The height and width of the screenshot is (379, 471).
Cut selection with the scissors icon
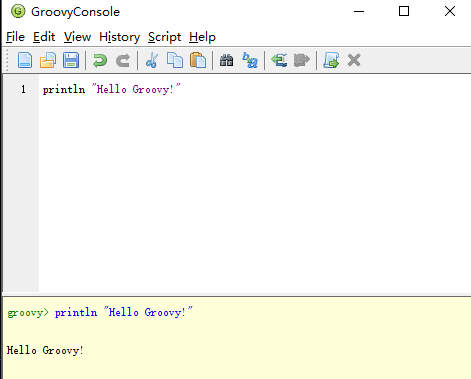[x=152, y=60]
